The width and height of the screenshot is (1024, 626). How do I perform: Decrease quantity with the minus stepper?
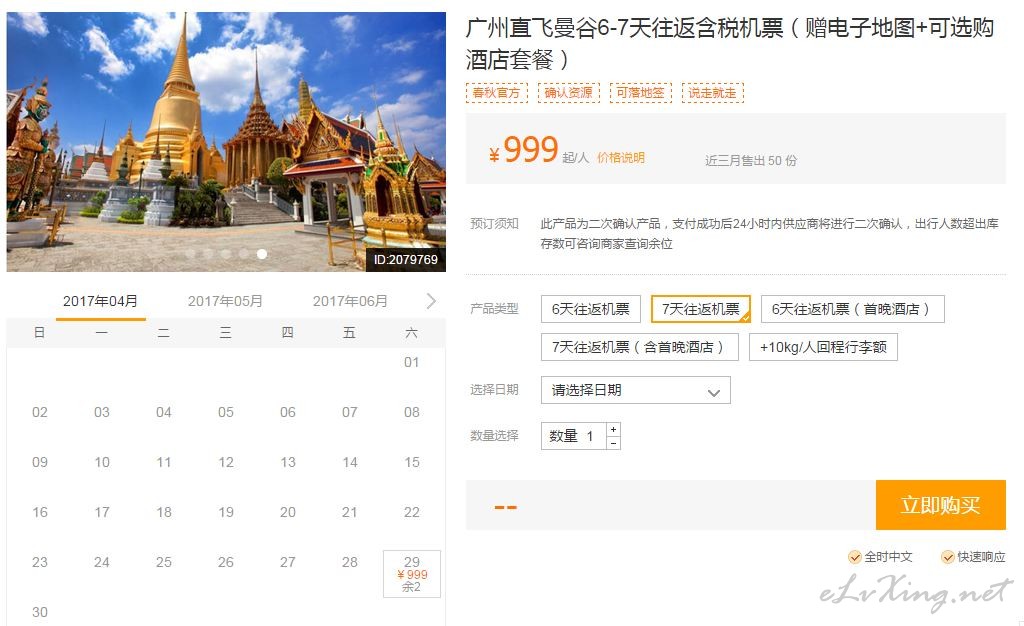point(613,443)
